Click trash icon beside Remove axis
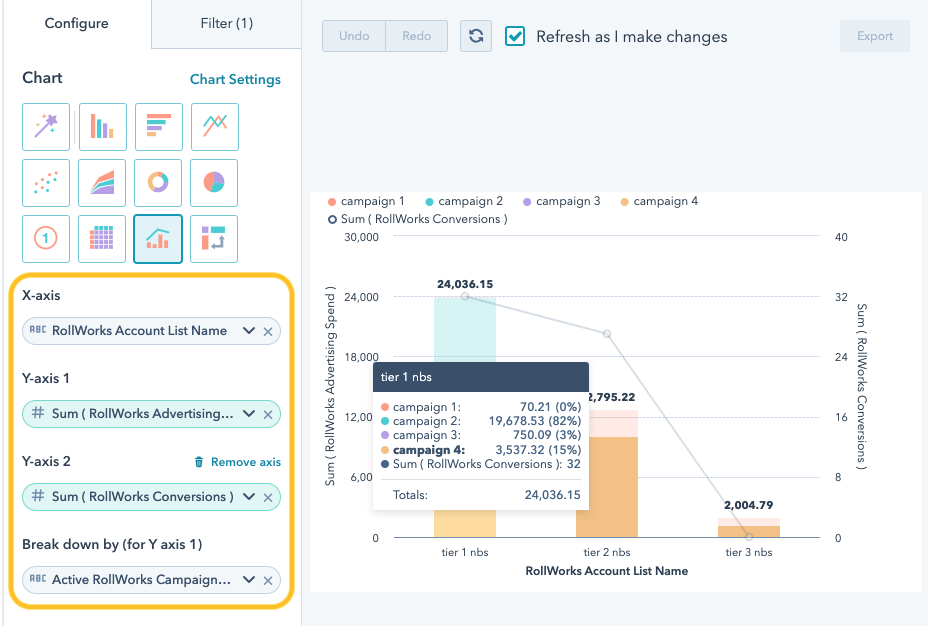The height and width of the screenshot is (626, 928). tap(199, 462)
